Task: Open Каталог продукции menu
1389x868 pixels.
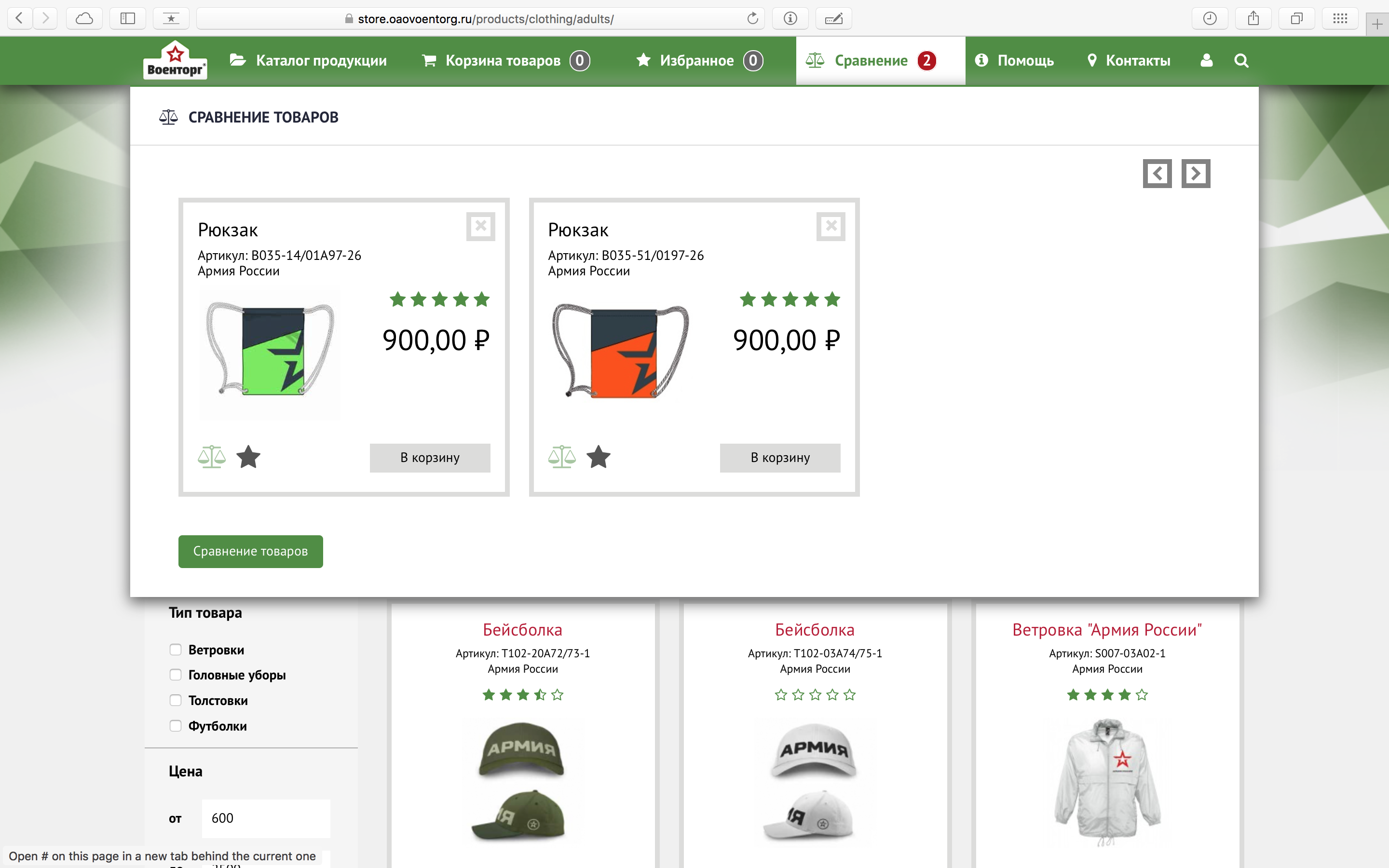Action: (308, 60)
